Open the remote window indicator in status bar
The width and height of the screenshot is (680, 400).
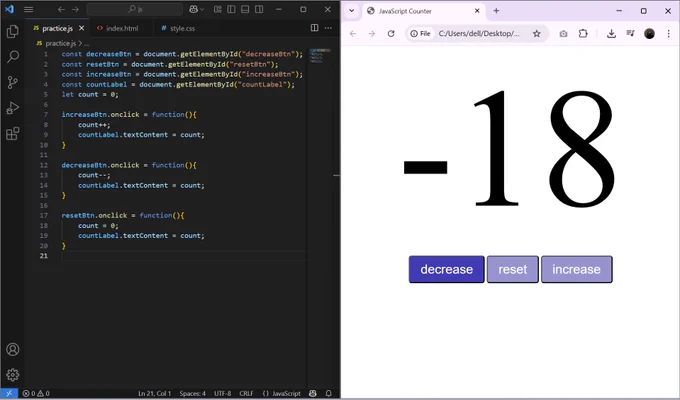pos(9,393)
